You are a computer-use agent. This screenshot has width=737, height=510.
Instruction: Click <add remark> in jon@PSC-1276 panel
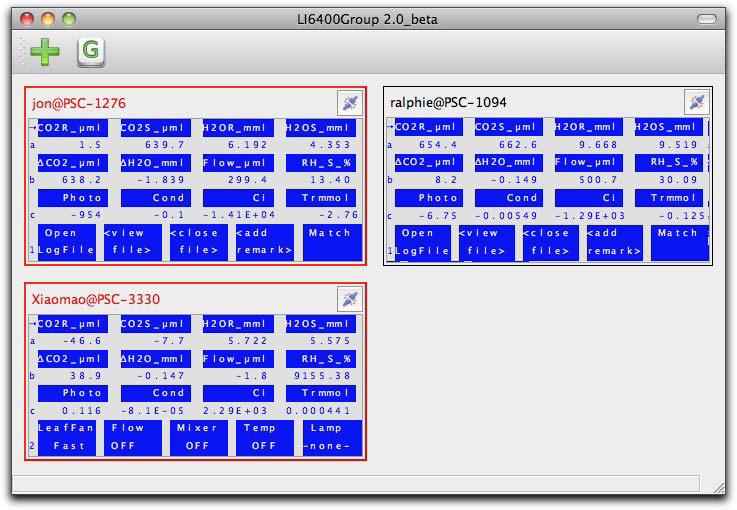265,242
